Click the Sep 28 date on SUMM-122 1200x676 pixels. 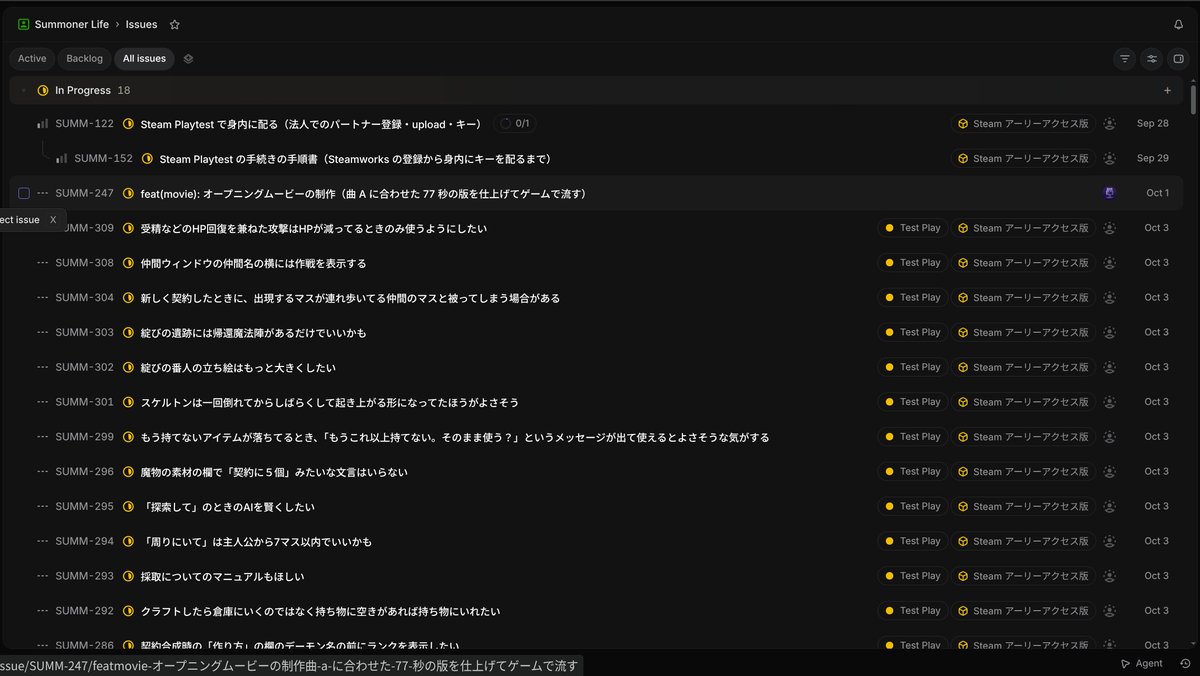1153,124
